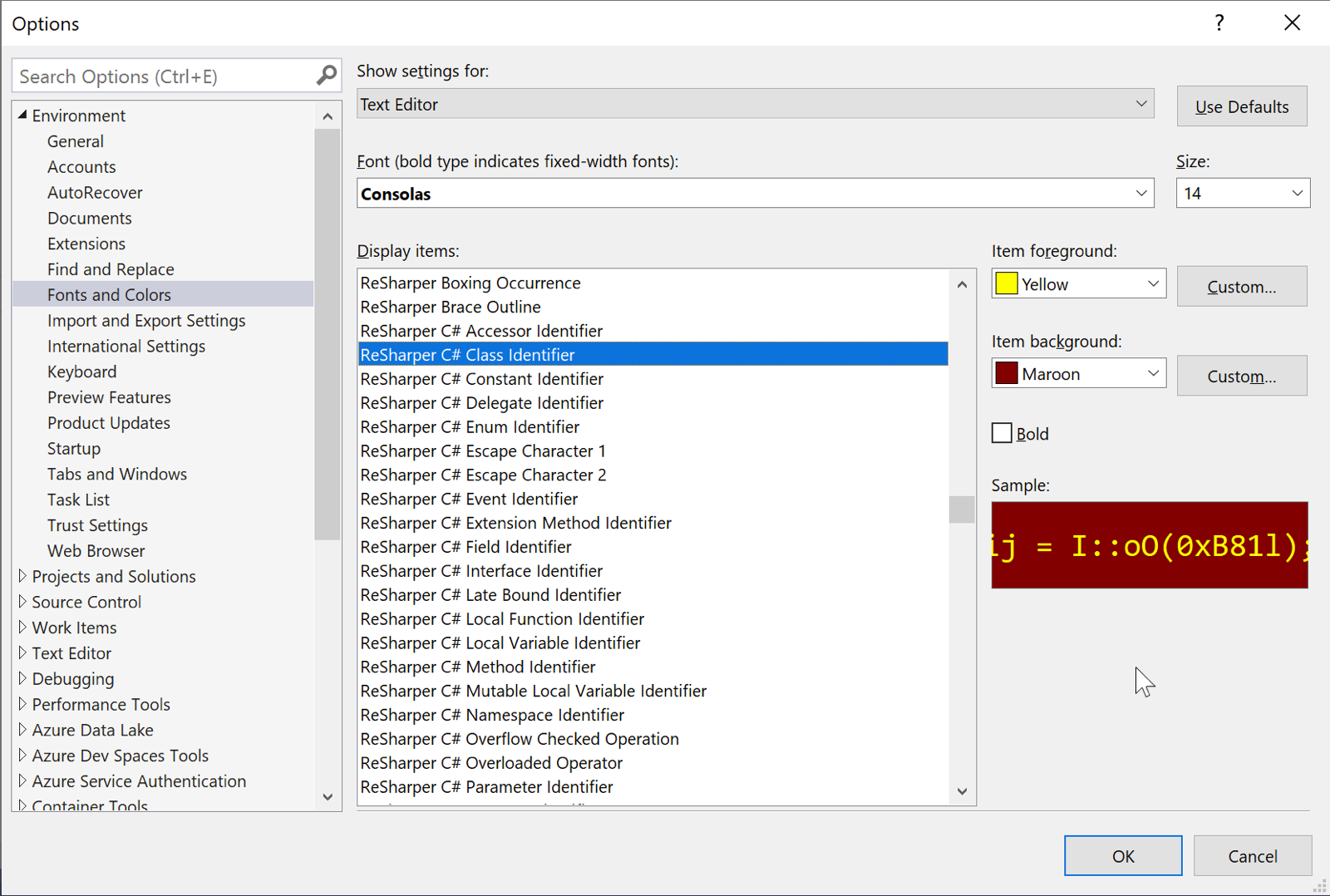Screen dimensions: 1330x896
Task: Select Accounts in the options tree
Action: tap(81, 167)
